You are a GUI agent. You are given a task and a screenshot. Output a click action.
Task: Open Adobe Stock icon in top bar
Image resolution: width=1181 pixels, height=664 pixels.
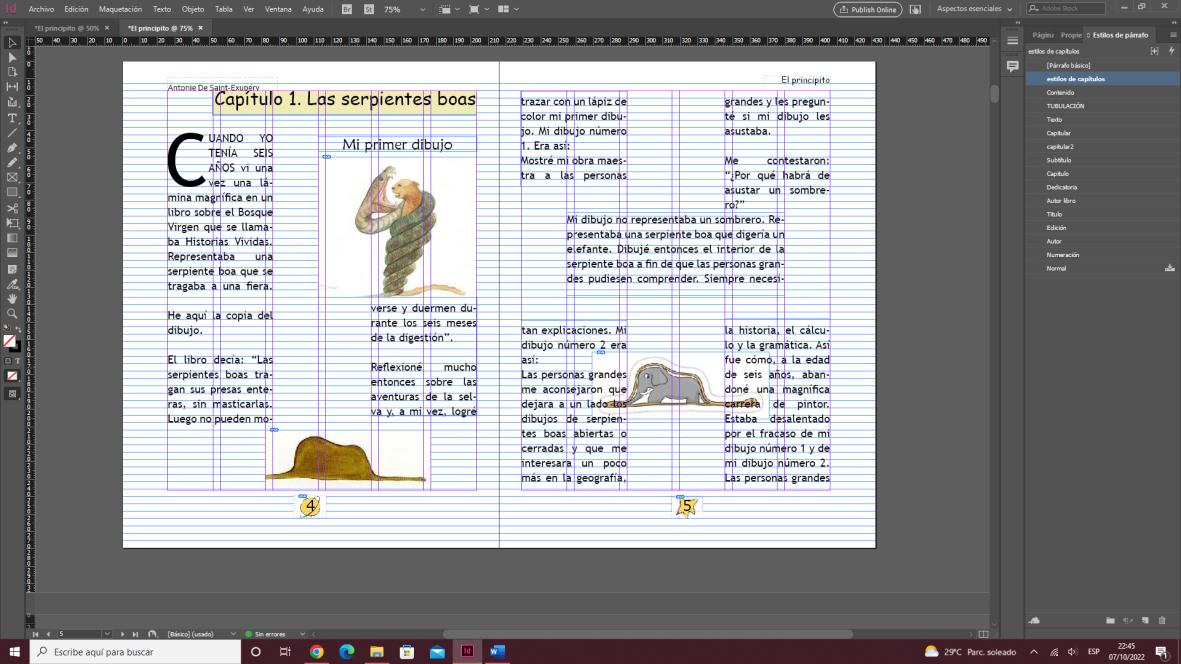click(369, 9)
